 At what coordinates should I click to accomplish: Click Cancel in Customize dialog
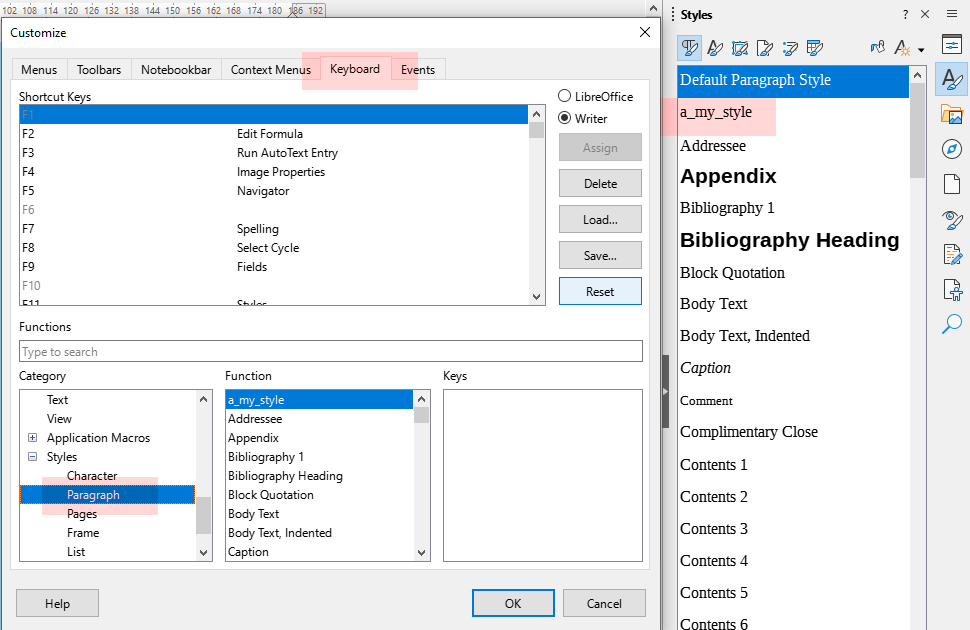(x=604, y=603)
